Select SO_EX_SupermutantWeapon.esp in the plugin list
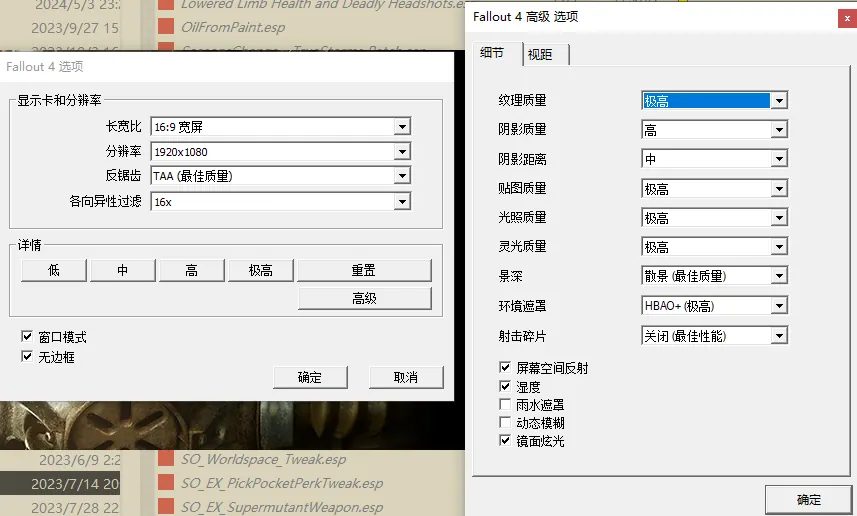The width and height of the screenshot is (857, 516). pos(282,507)
